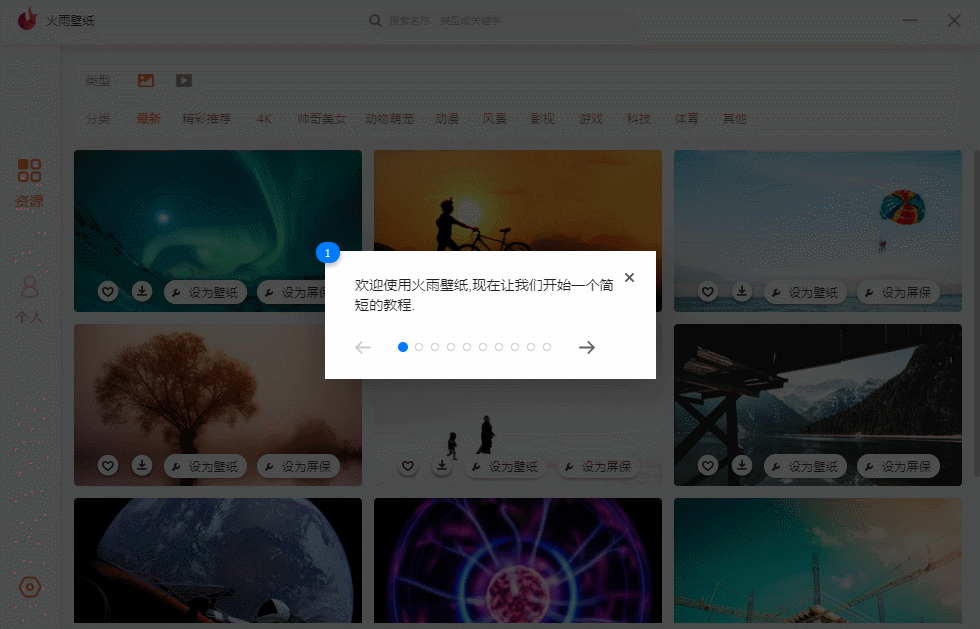980x629 pixels.
Task: Switch to 4K category
Action: pyautogui.click(x=264, y=118)
